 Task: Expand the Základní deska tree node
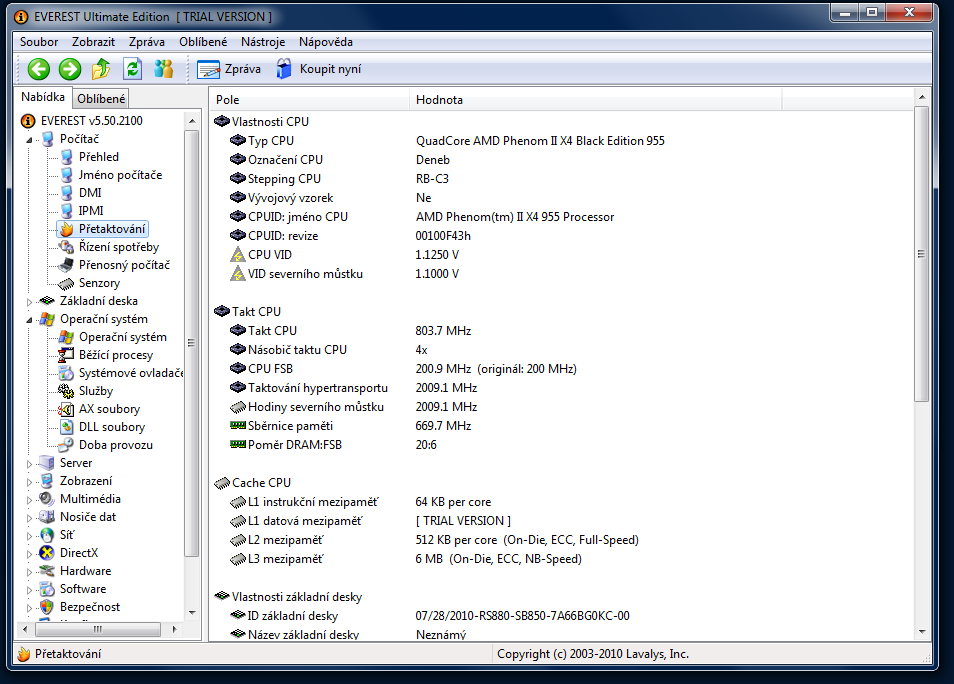[29, 301]
